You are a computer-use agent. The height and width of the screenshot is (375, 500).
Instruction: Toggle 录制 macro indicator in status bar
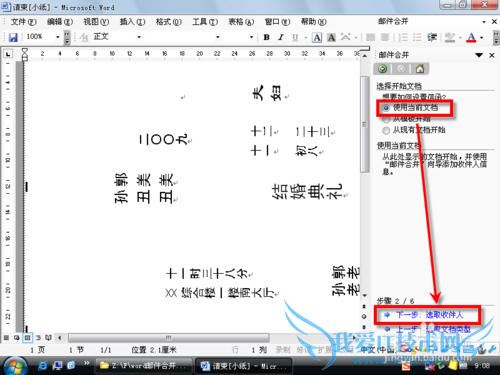[x=283, y=350]
